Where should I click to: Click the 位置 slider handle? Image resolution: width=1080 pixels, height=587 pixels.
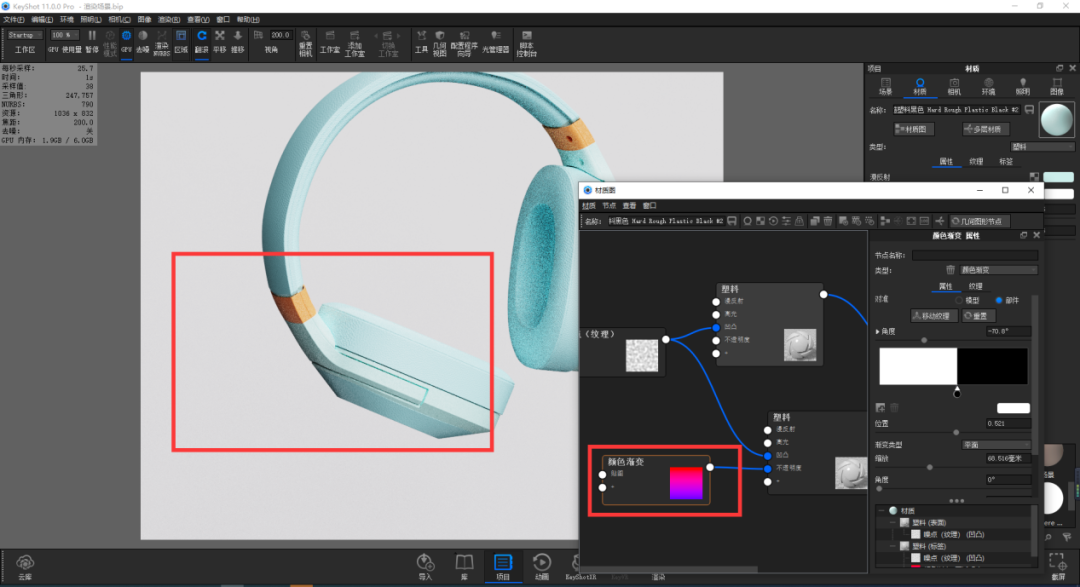pyautogui.click(x=956, y=433)
